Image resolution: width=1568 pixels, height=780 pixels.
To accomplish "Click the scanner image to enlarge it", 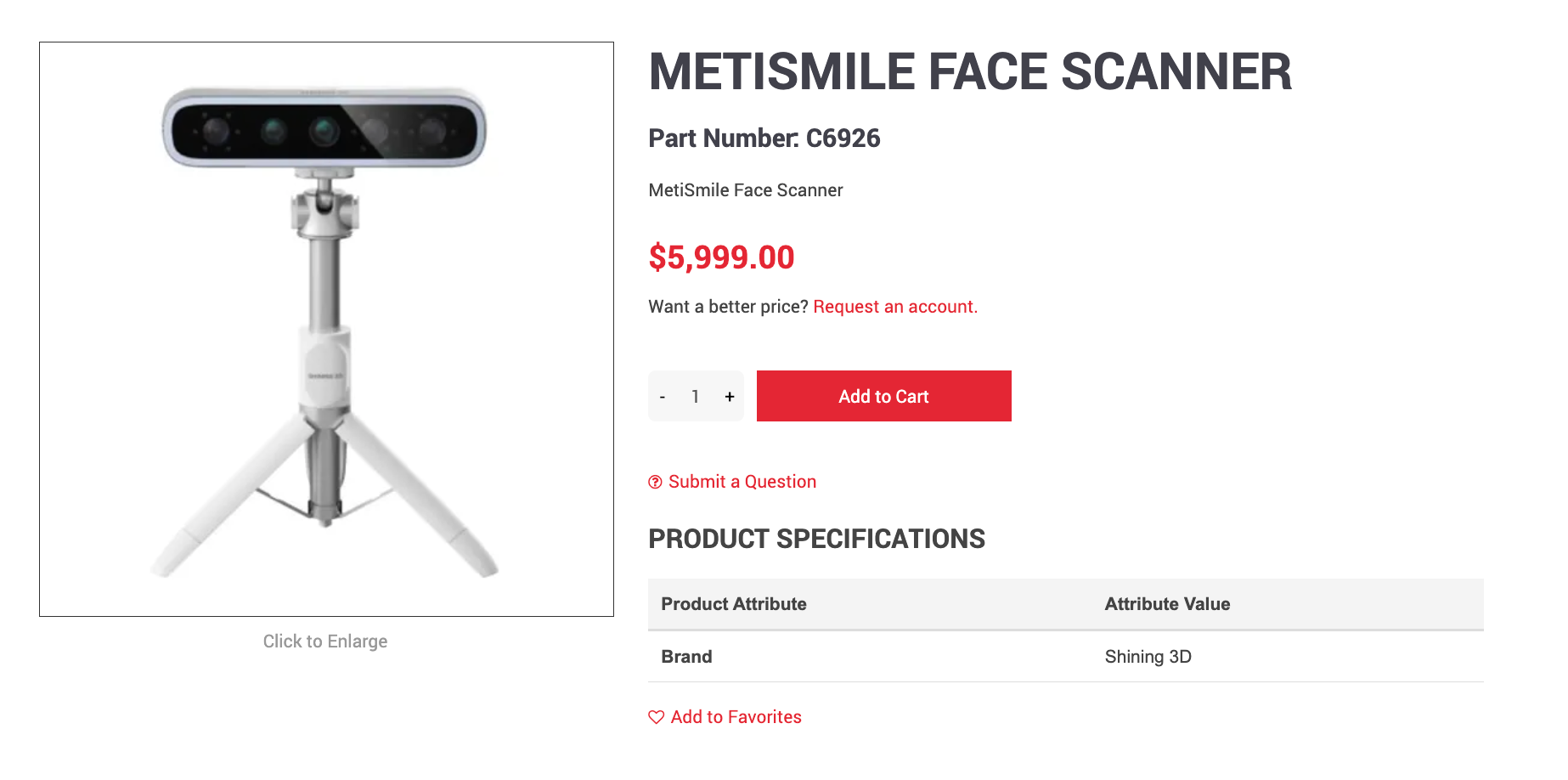I will pos(326,327).
